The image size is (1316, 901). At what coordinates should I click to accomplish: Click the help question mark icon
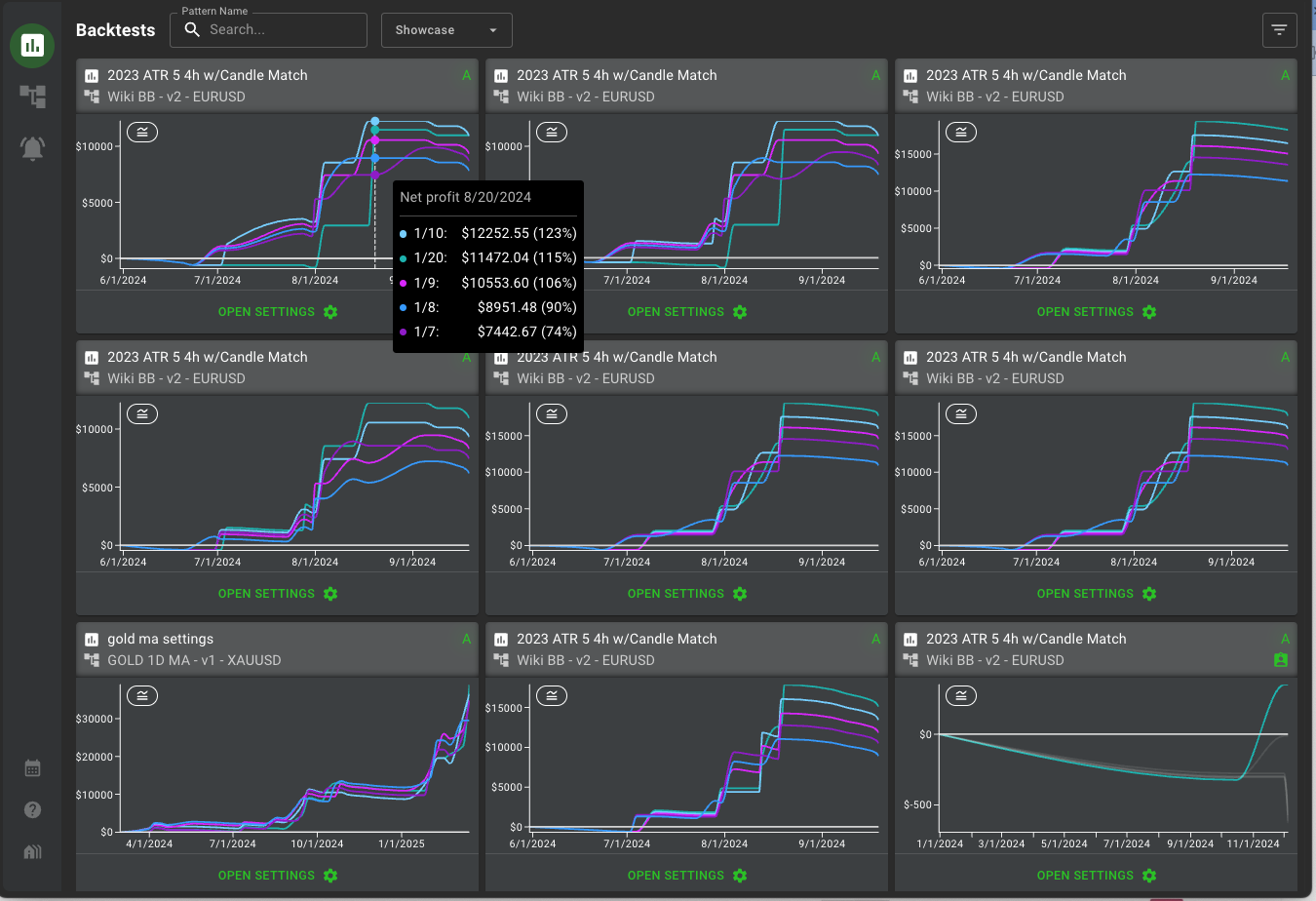click(32, 810)
